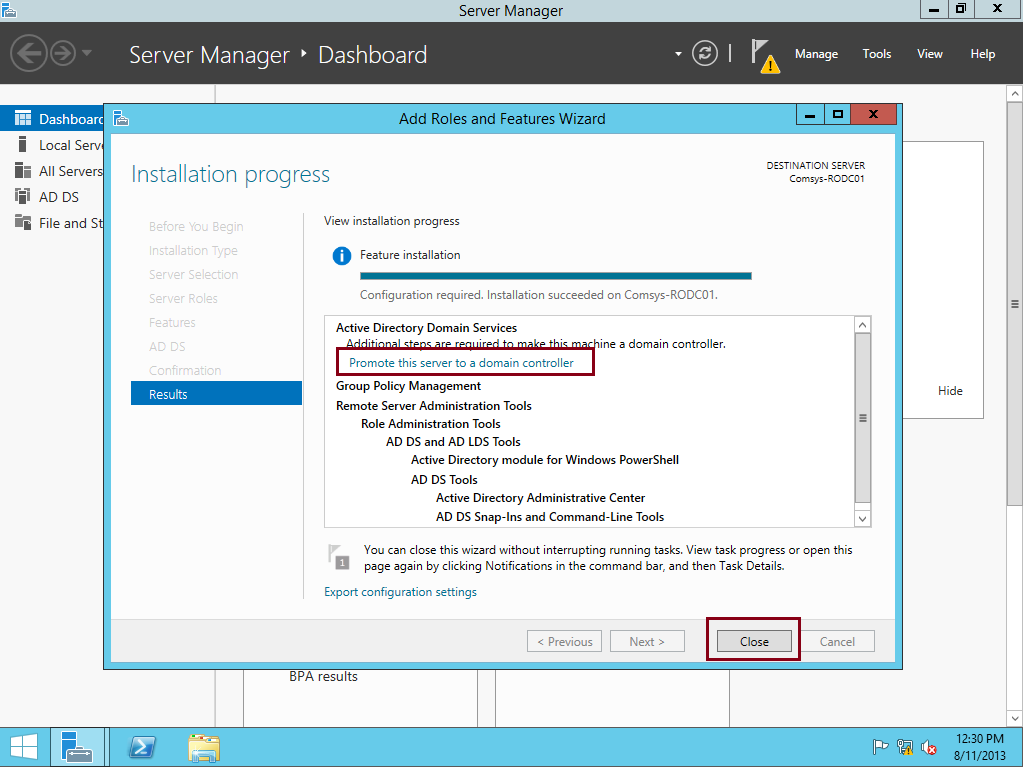Click the results list scroll up arrow
1023x767 pixels.
click(863, 325)
